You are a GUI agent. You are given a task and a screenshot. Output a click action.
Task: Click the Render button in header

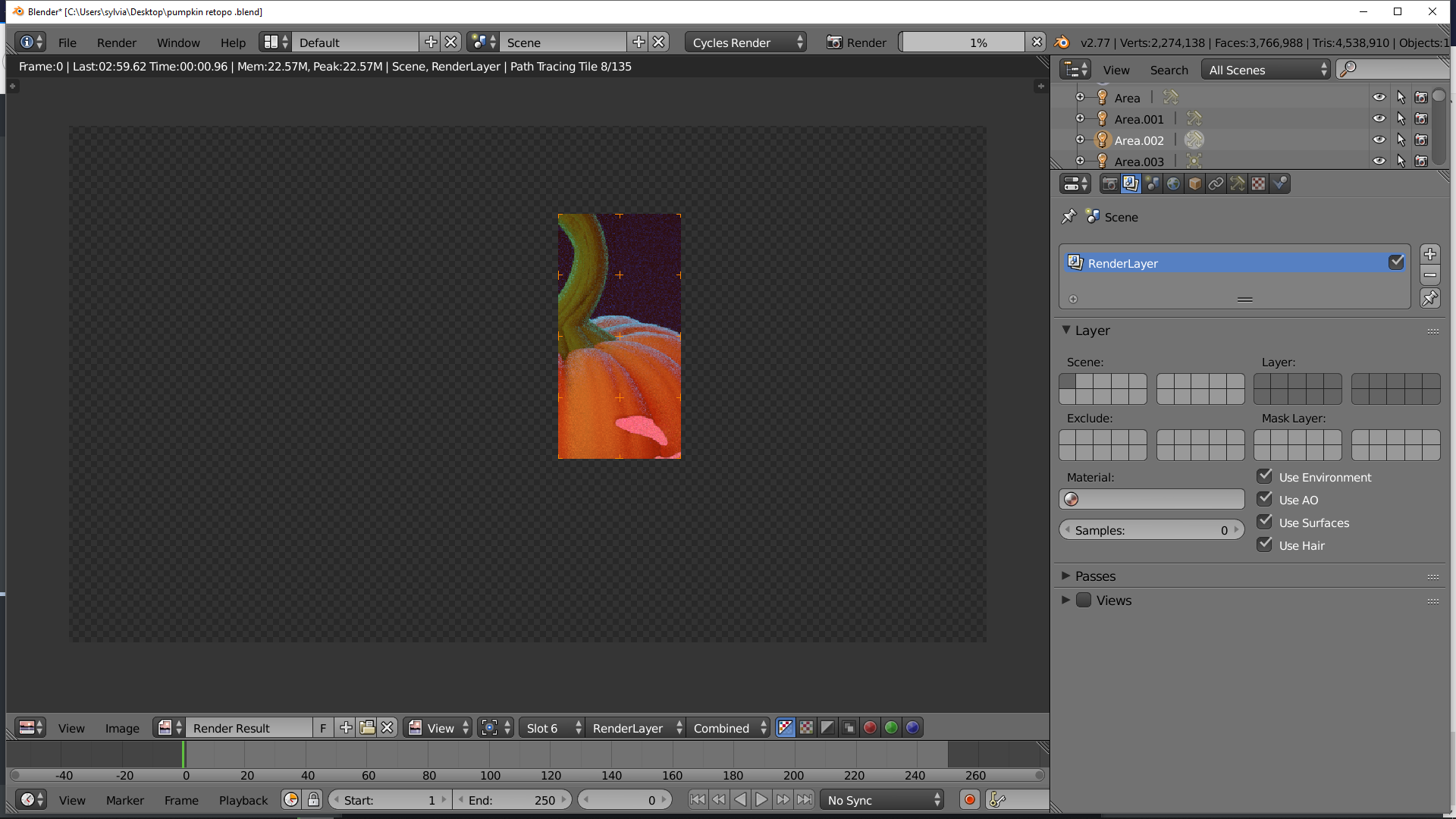click(856, 42)
